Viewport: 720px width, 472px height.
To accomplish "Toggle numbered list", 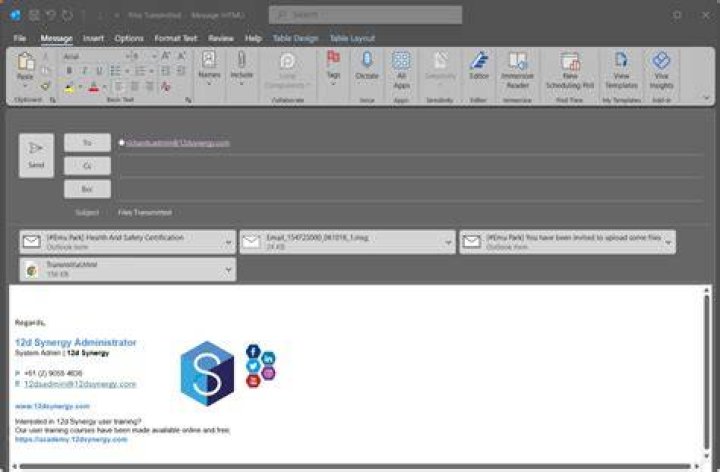I will 140,71.
